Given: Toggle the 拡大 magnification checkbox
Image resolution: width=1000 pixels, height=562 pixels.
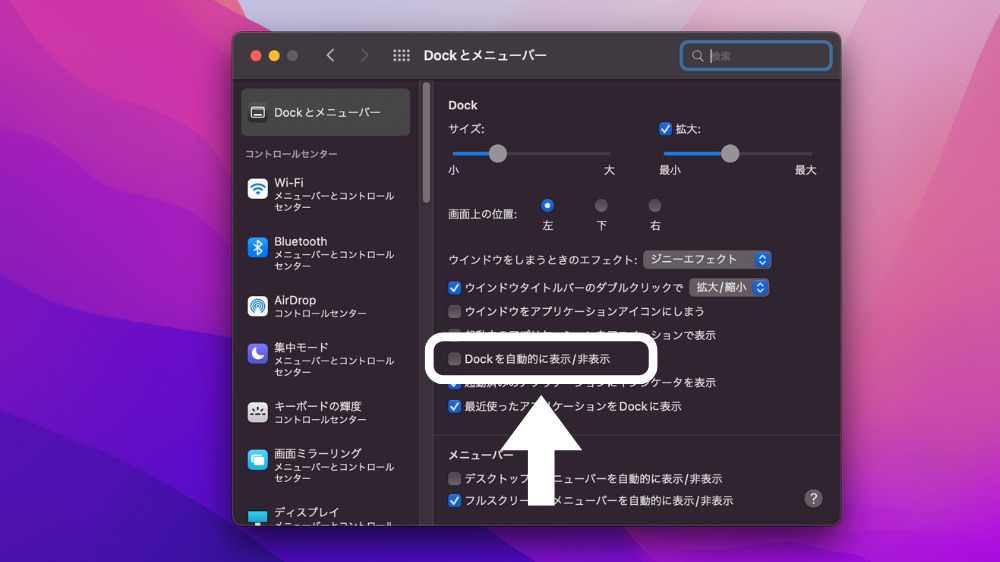Looking at the screenshot, I should coord(665,129).
